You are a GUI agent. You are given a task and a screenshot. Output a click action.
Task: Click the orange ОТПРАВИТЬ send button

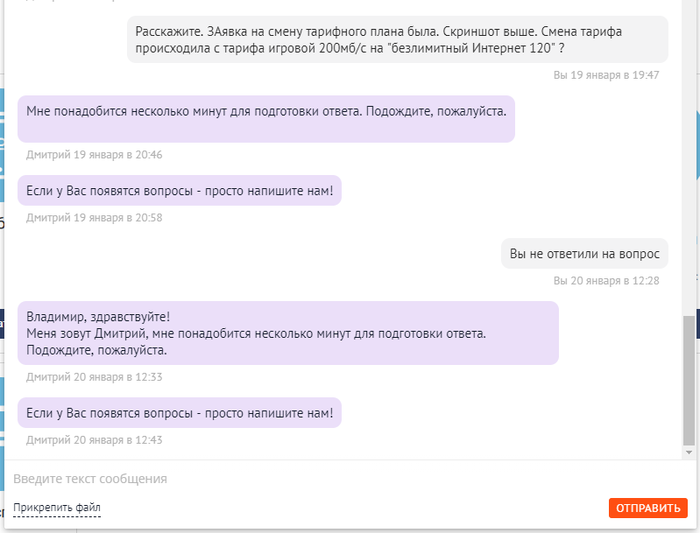click(648, 508)
